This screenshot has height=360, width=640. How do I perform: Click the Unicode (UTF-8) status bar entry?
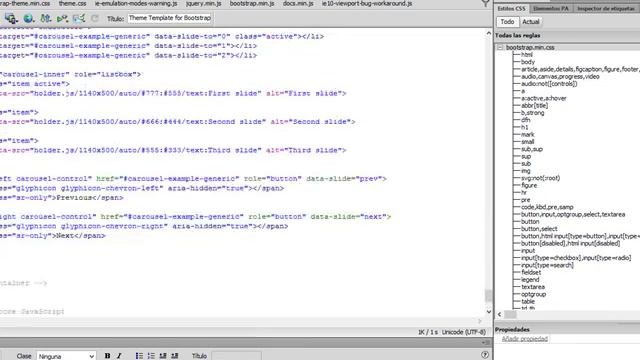(x=464, y=332)
